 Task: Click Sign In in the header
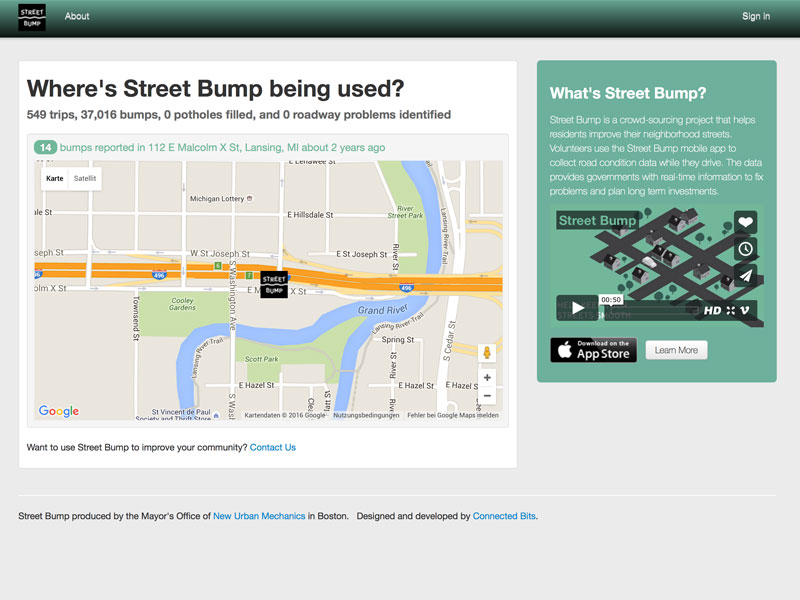click(756, 16)
